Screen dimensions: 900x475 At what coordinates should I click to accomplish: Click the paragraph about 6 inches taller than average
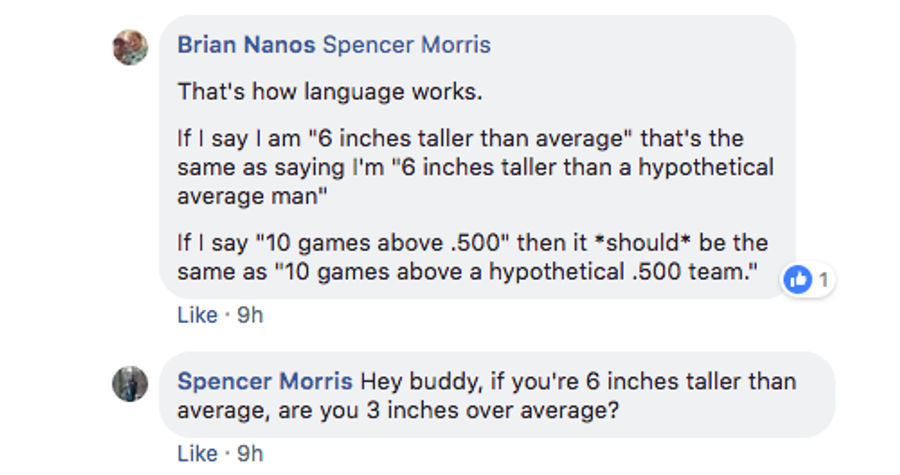(x=476, y=168)
